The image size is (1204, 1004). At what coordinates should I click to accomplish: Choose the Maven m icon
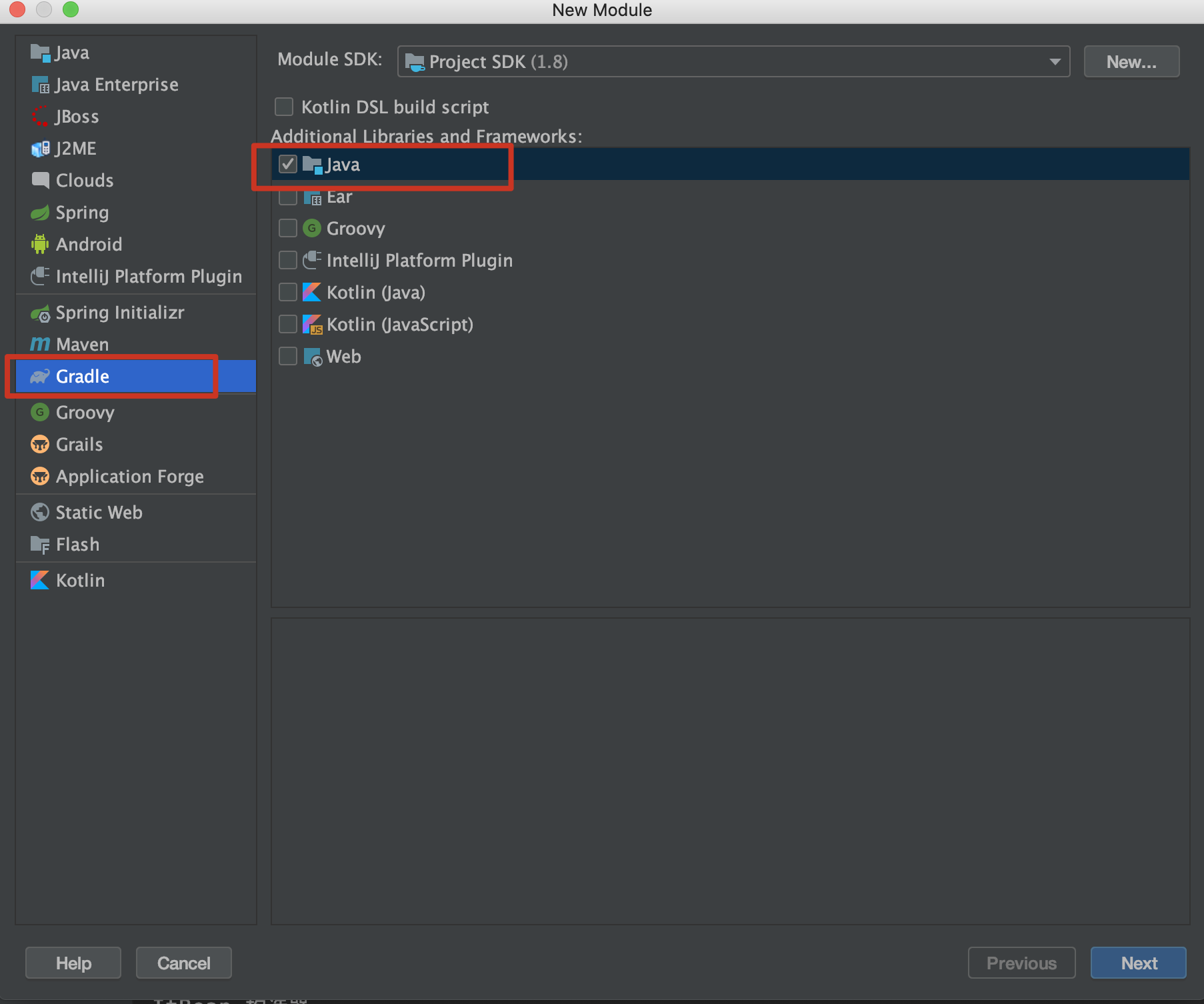point(40,344)
